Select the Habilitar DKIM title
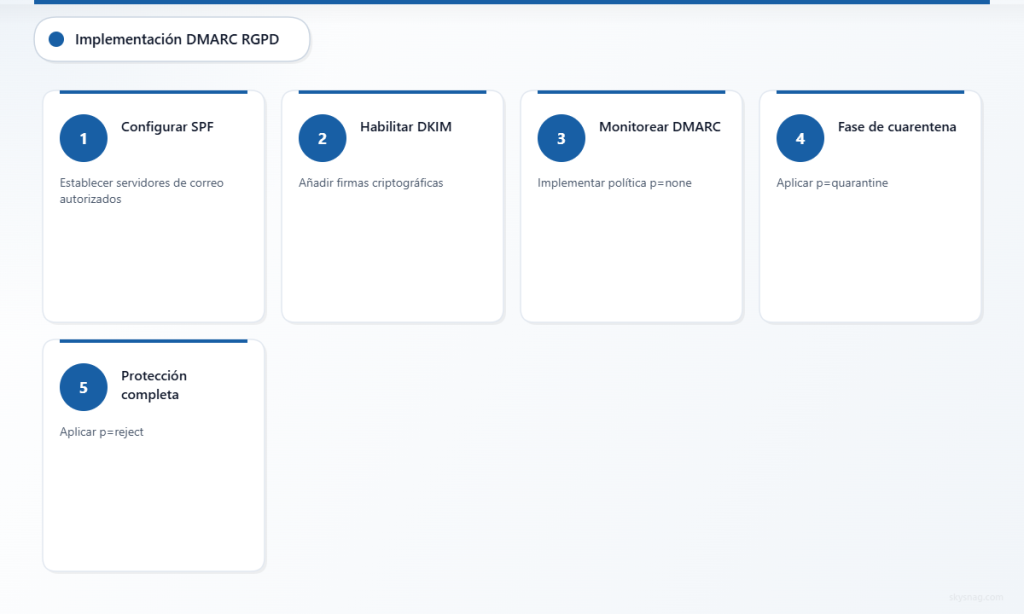 tap(406, 127)
